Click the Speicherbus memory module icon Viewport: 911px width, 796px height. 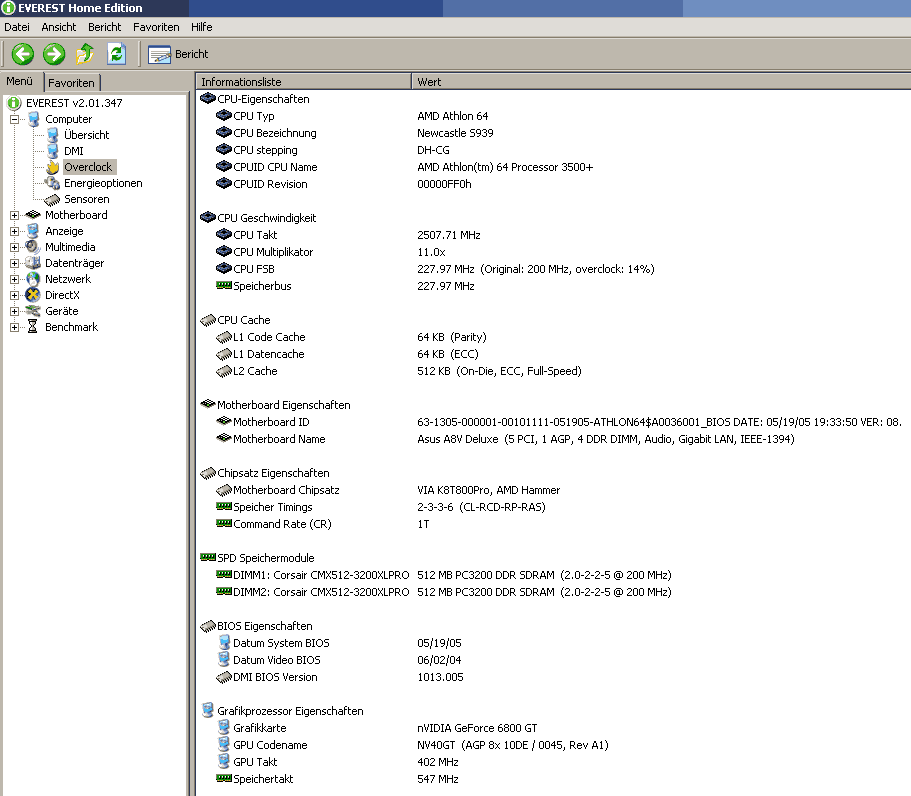point(222,286)
